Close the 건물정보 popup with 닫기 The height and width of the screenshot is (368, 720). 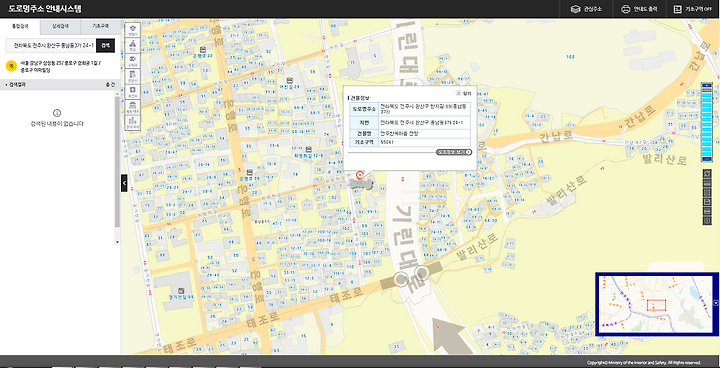(464, 93)
